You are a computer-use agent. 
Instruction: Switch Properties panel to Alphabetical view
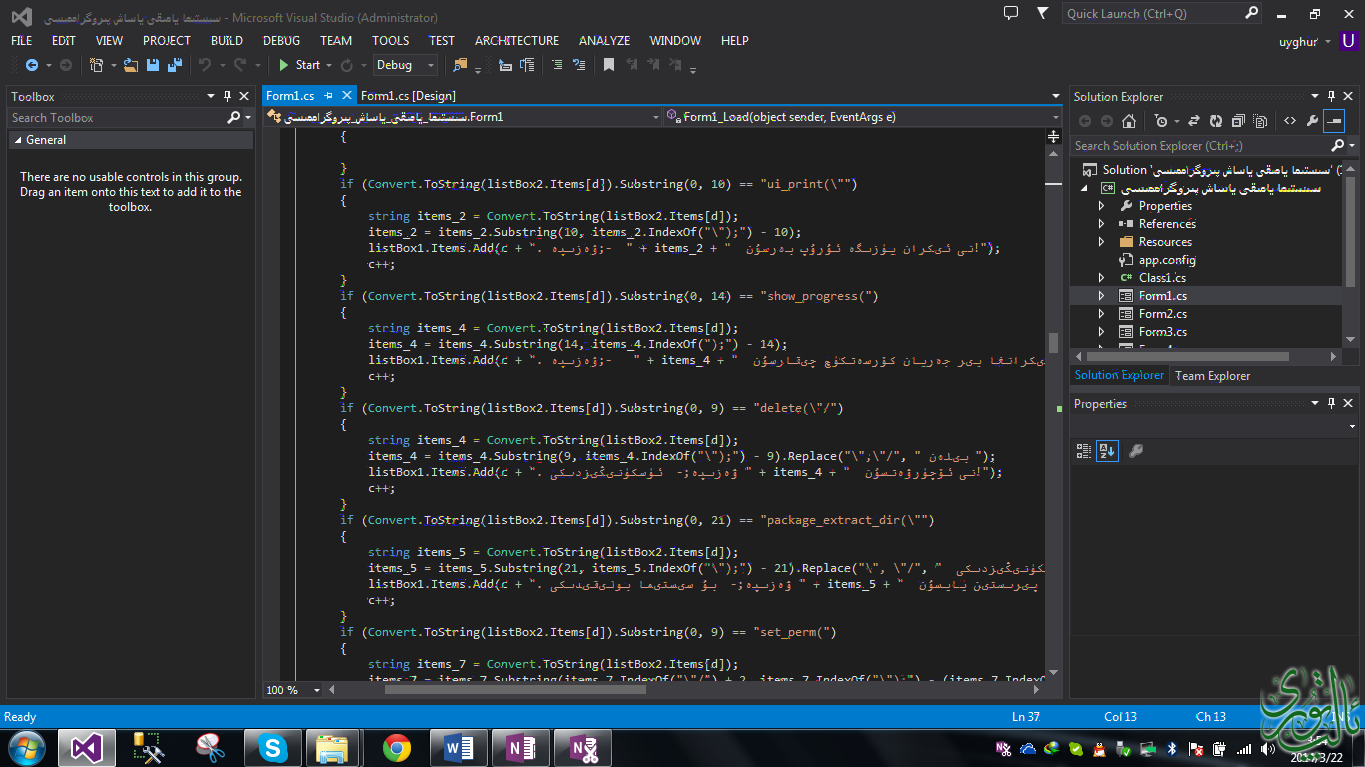(1107, 451)
